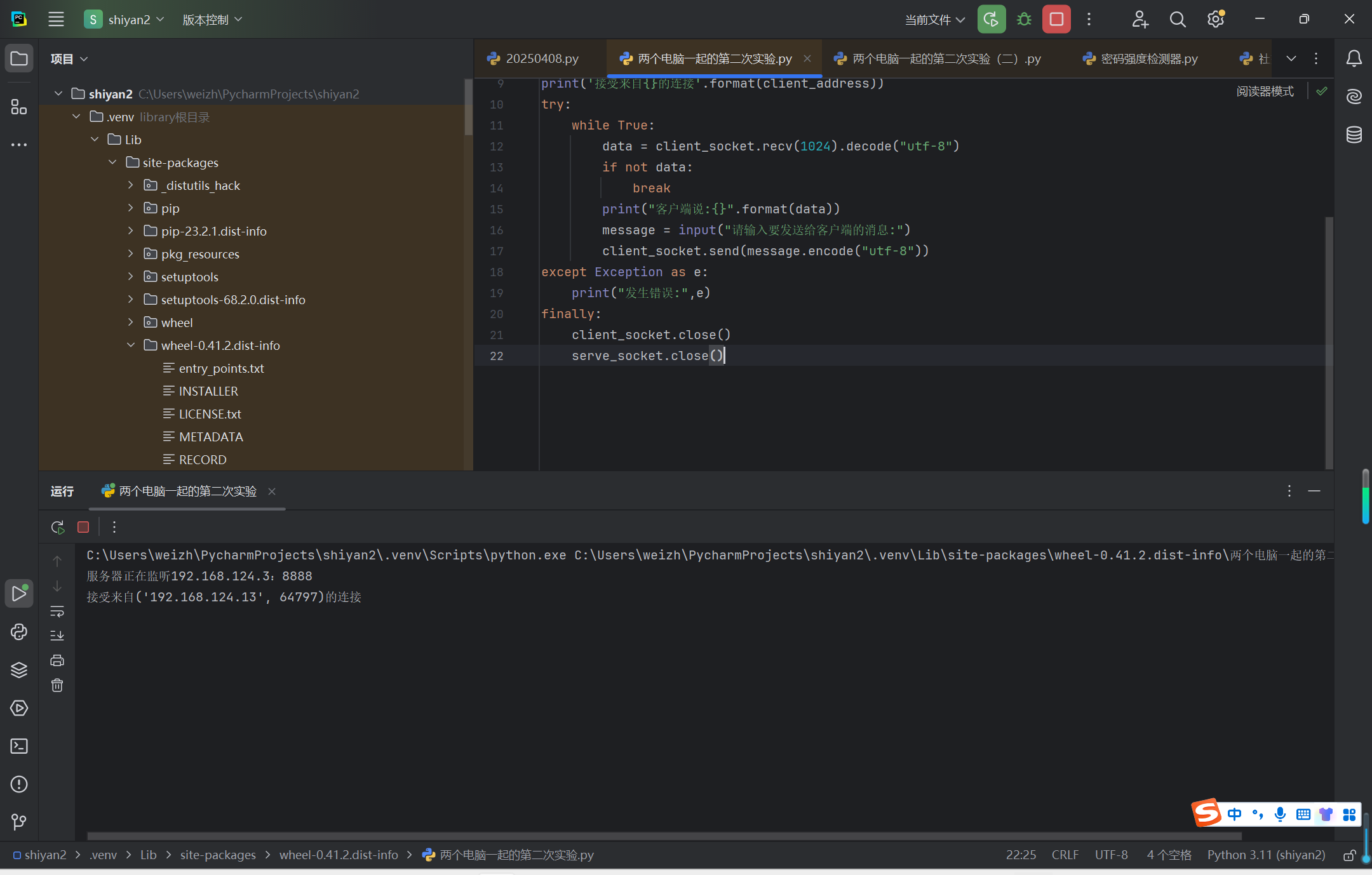Stop the running program in toolbar

click(x=1056, y=20)
